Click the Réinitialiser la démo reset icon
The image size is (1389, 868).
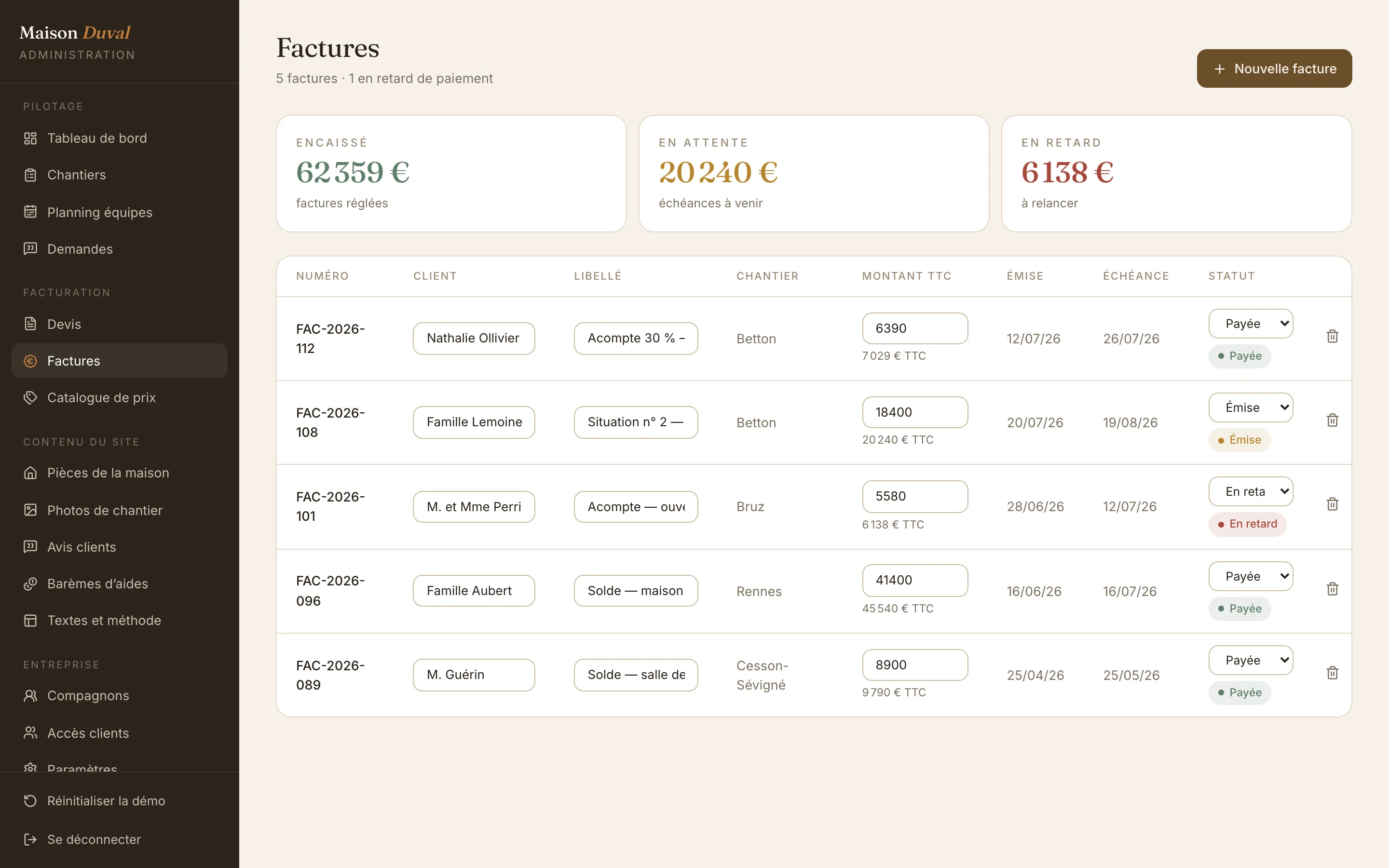30,801
